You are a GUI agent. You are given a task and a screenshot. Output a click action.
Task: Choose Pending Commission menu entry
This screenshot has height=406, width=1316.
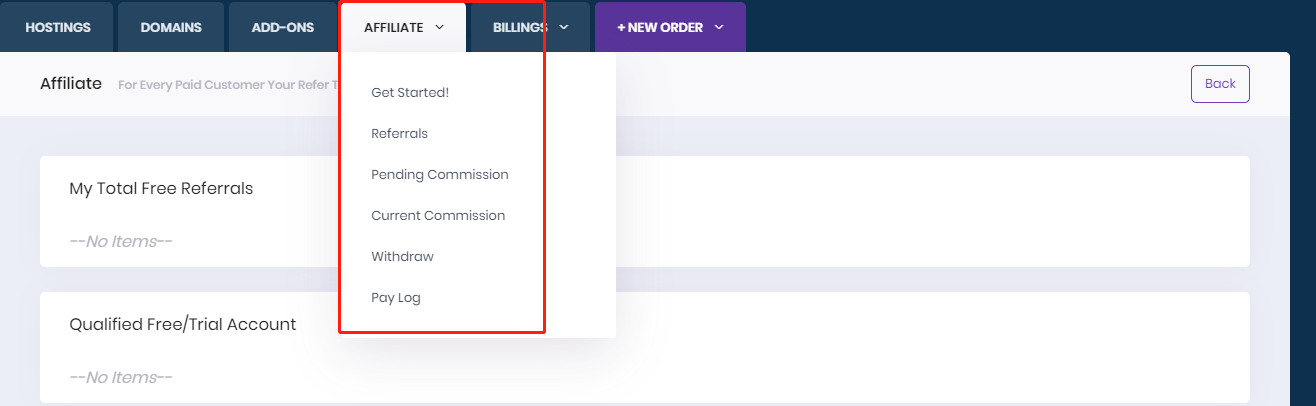(439, 174)
